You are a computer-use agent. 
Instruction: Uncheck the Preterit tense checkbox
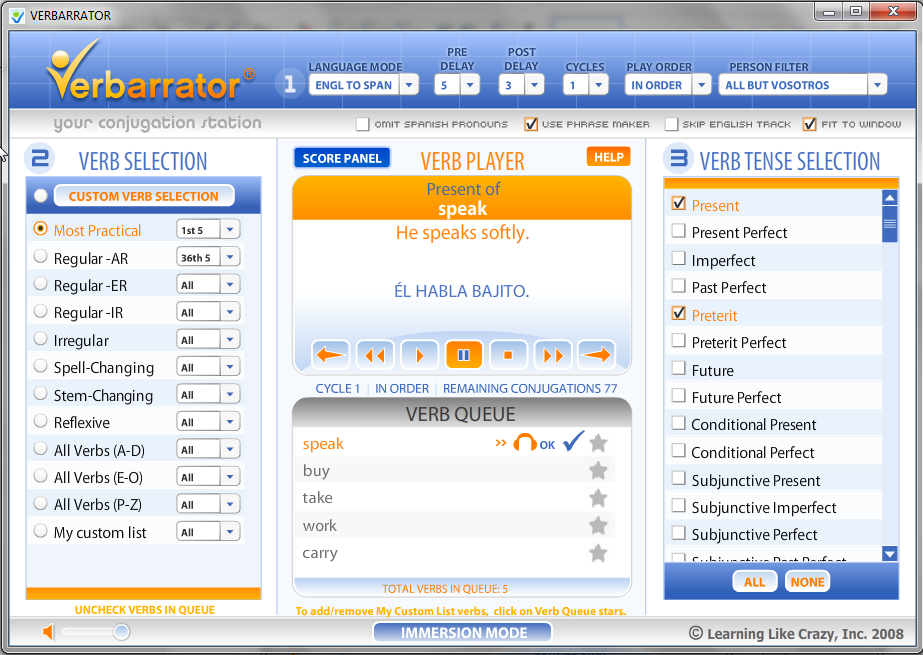coord(679,313)
